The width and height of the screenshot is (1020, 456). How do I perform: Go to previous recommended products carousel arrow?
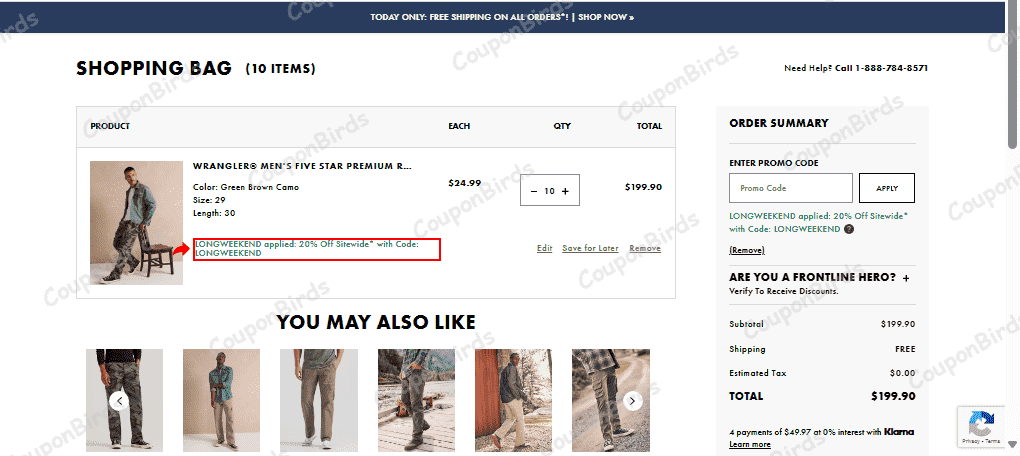click(x=119, y=401)
